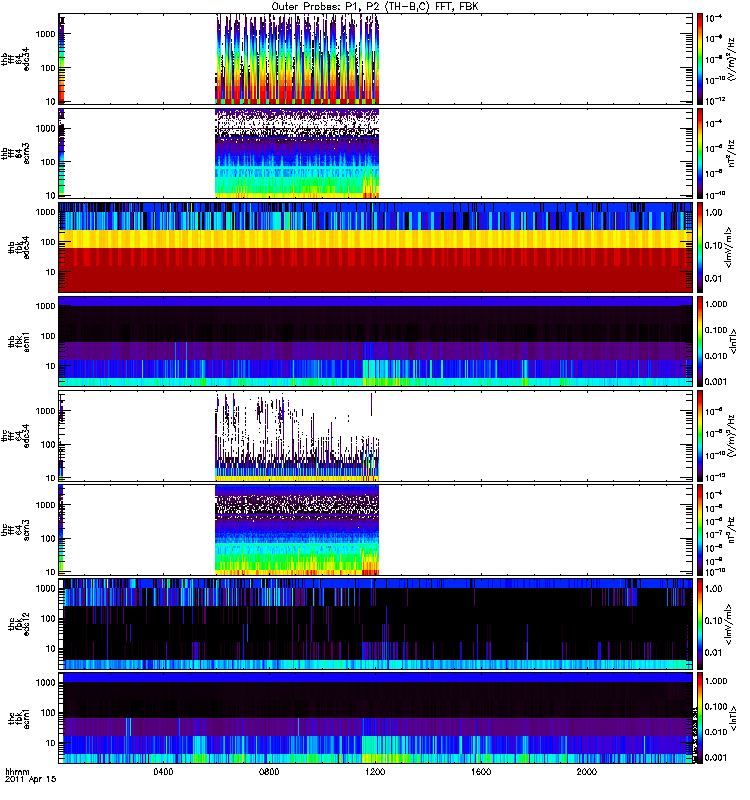
Task: Click the nT²/Hz unit label of the thc scm3 panel
Action: 731,530
